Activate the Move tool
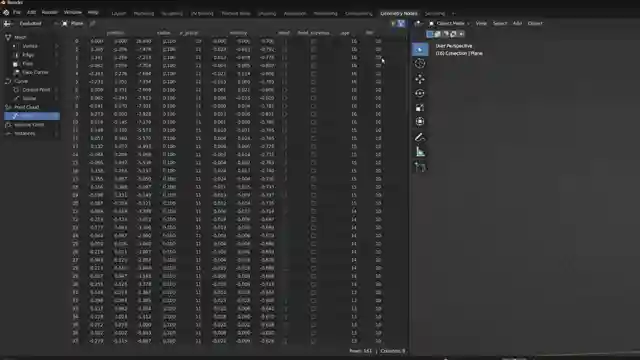 (x=420, y=79)
